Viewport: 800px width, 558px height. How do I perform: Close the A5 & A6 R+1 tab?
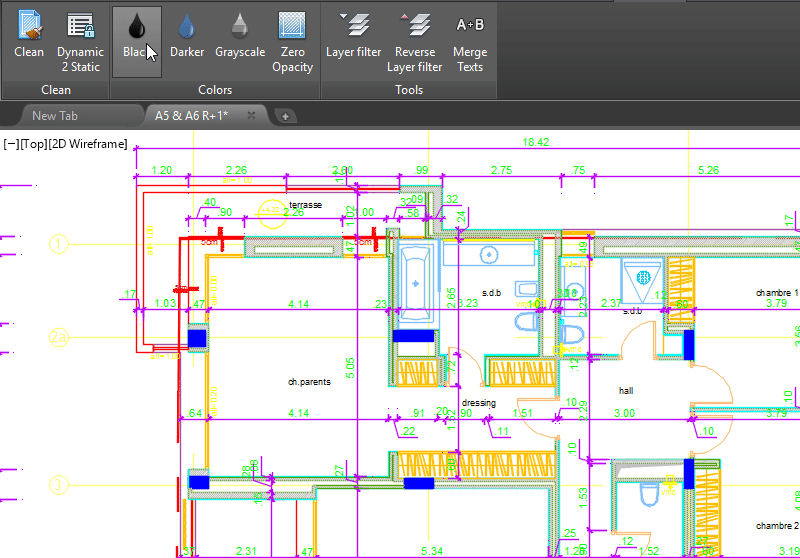click(x=252, y=116)
